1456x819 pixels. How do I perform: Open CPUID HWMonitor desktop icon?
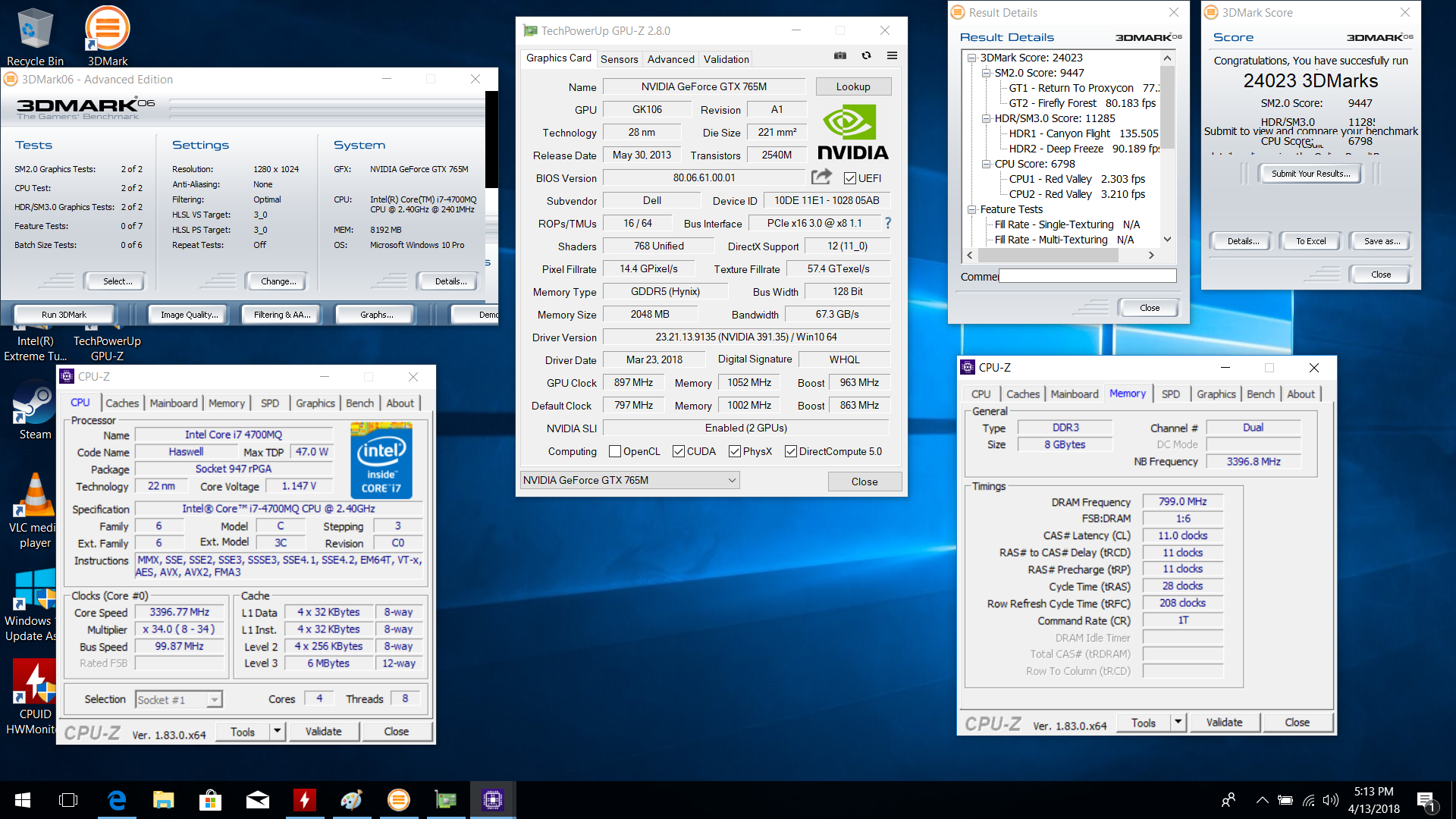click(x=33, y=696)
